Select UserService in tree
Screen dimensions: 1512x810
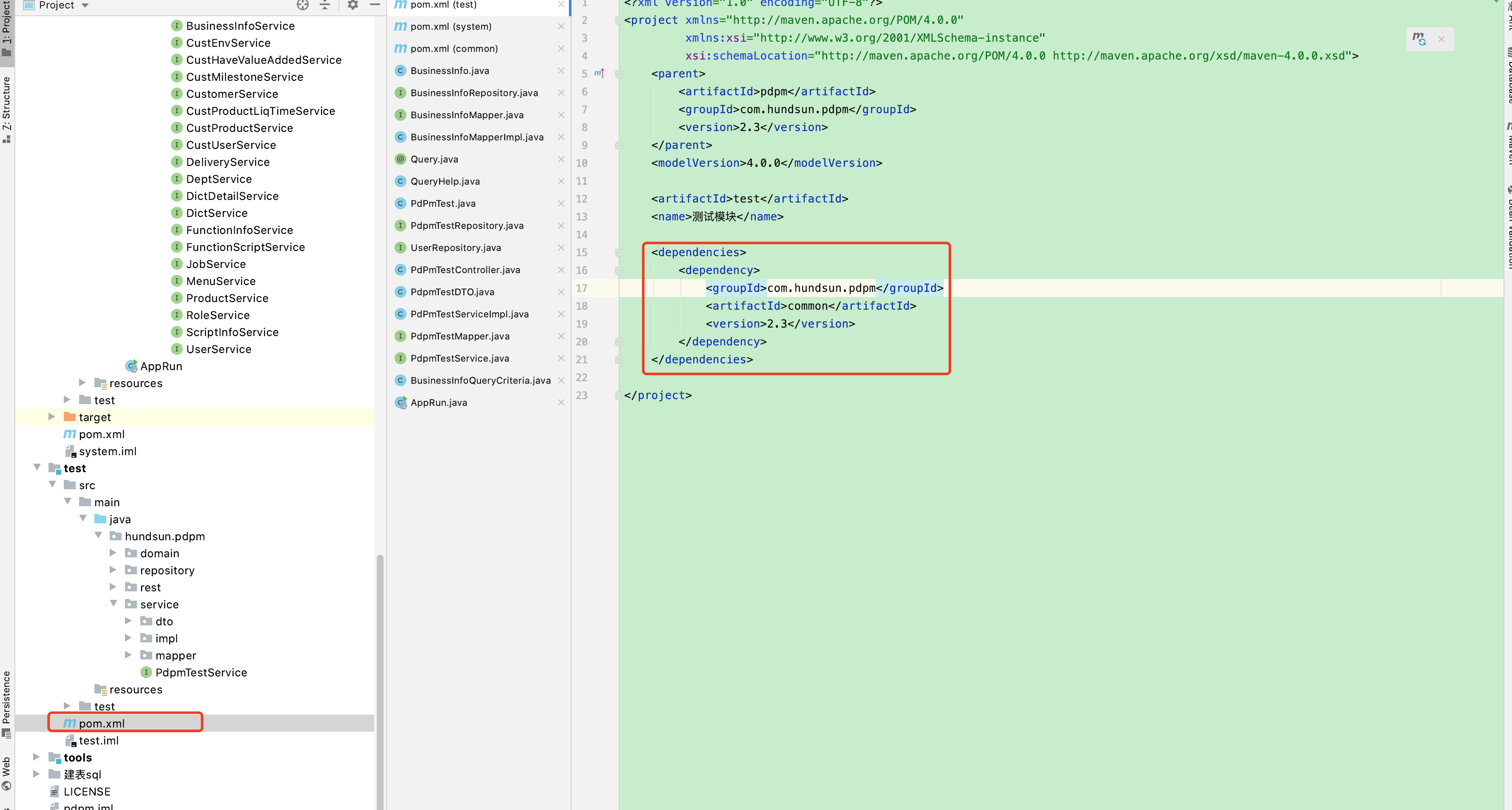point(219,350)
